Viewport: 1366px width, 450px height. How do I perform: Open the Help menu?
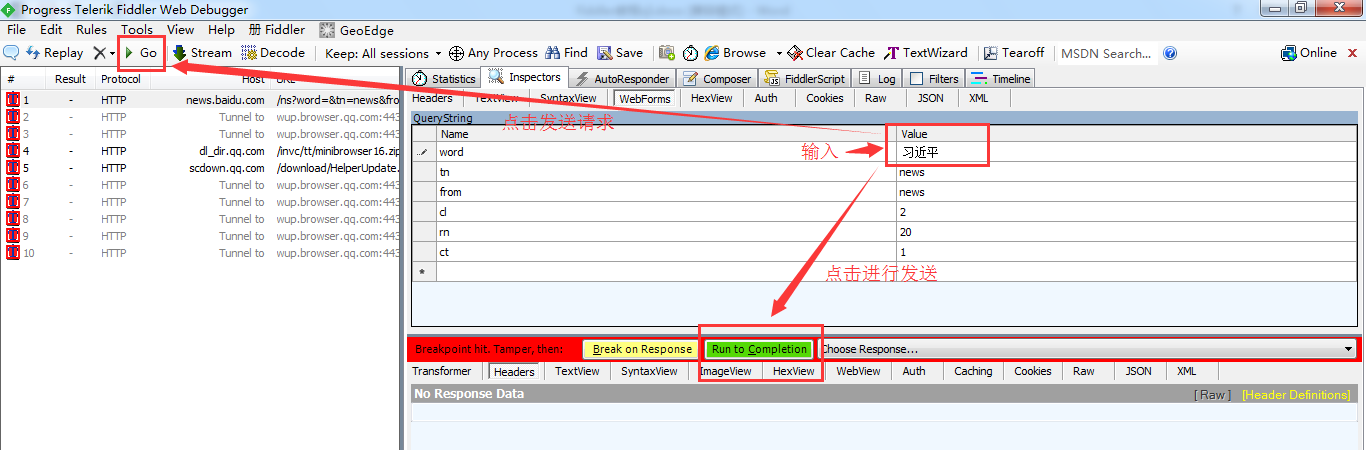221,30
